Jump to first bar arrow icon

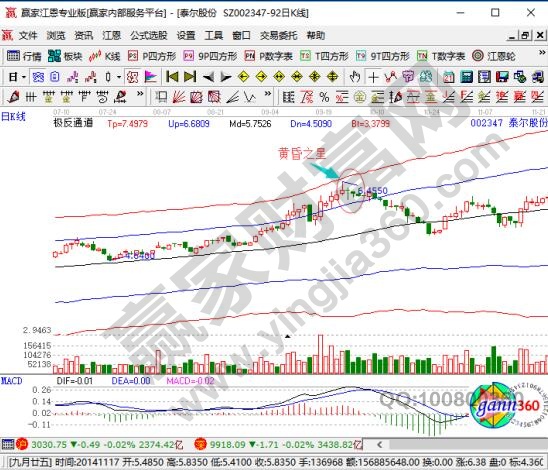[172, 77]
